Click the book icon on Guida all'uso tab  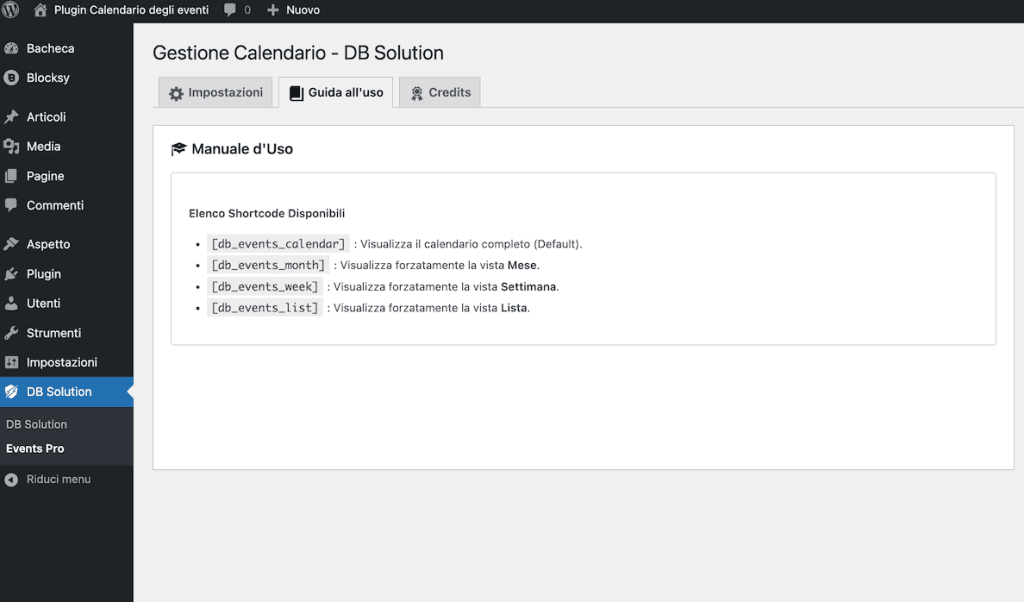tap(296, 93)
